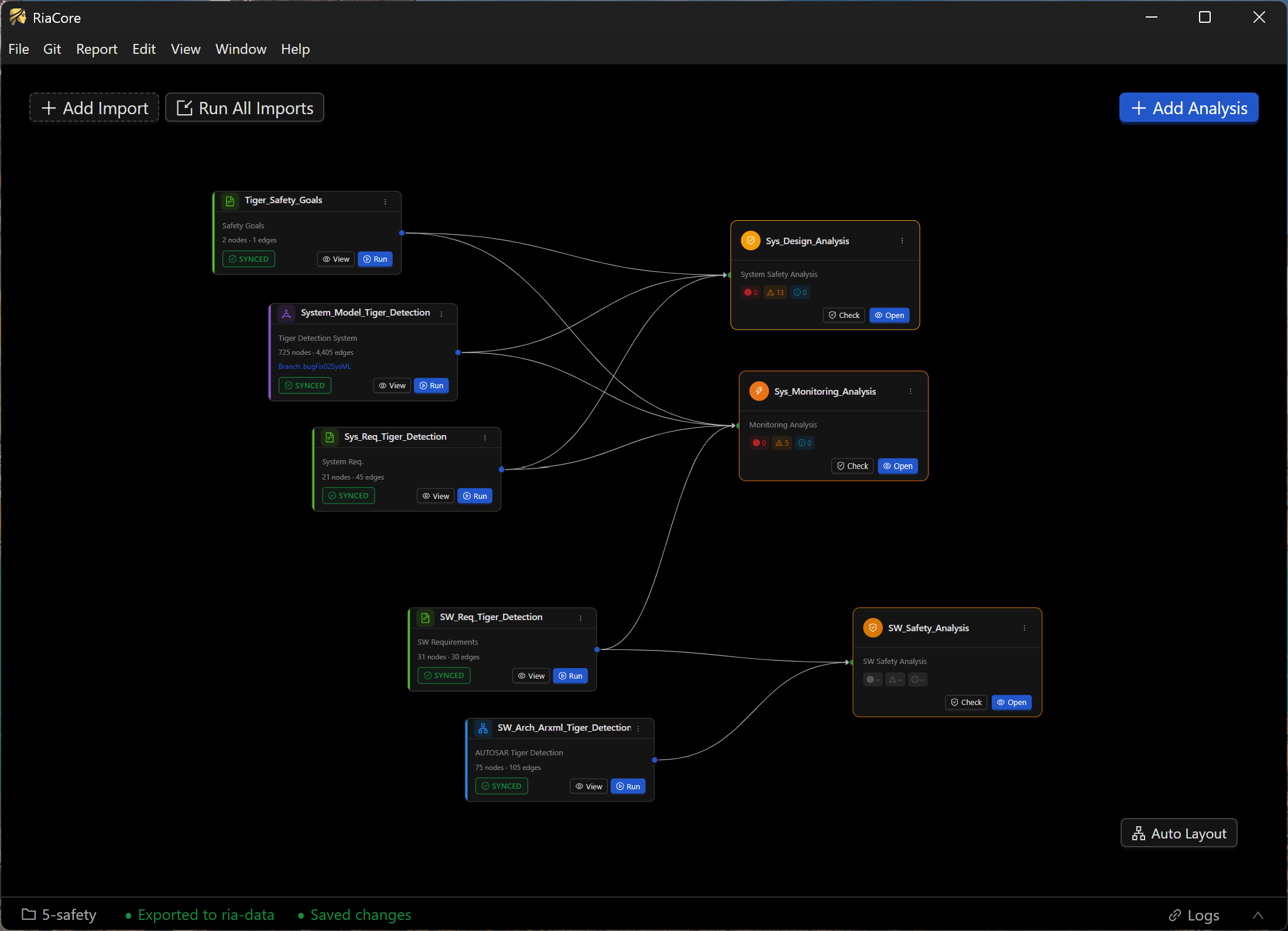View the Tiger_Safety_Goals import
Viewport: 1288px width, 931px height.
pyautogui.click(x=336, y=259)
